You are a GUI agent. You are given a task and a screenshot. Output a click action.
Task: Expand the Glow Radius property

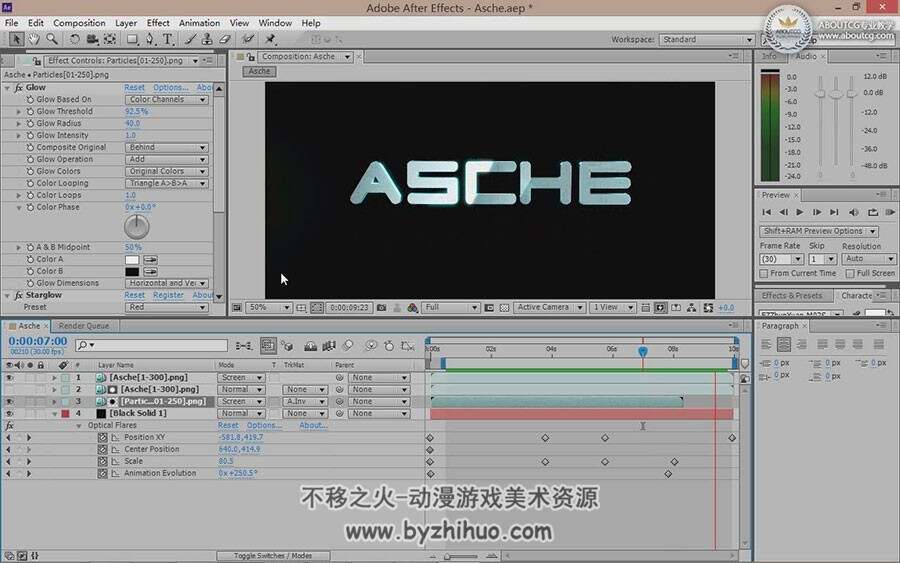coord(18,123)
